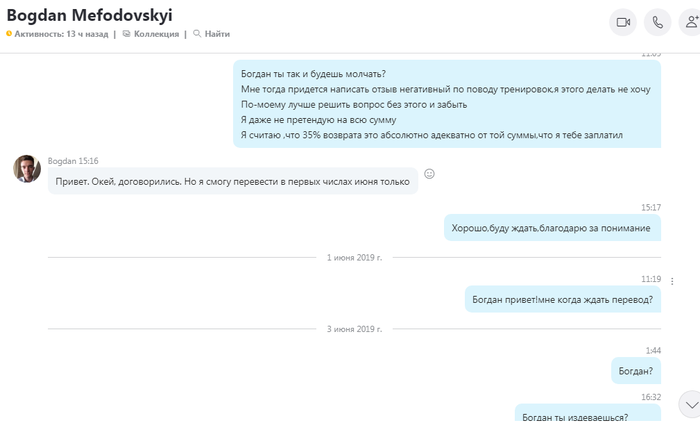Select the "Хорошо,буду ждать" message bubble
The image size is (700, 423).
coord(552,228)
